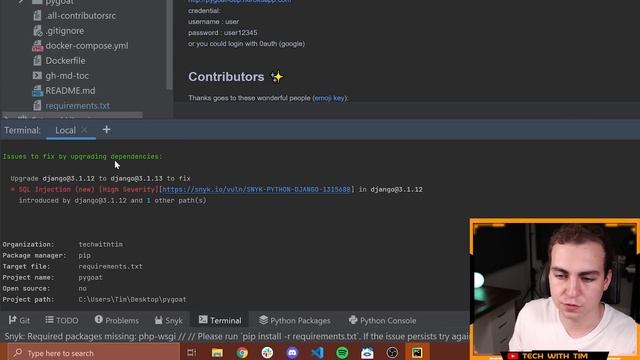The width and height of the screenshot is (640, 360).
Task: Click the 'Target file' requirements.txt value
Action: (x=110, y=267)
